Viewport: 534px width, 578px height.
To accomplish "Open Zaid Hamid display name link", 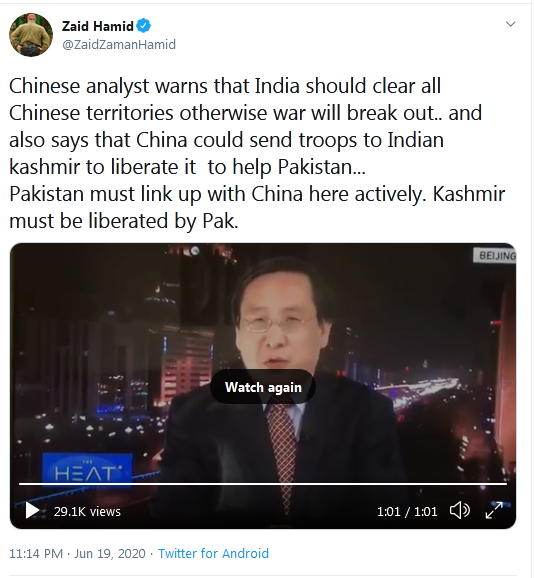I will pos(98,26).
